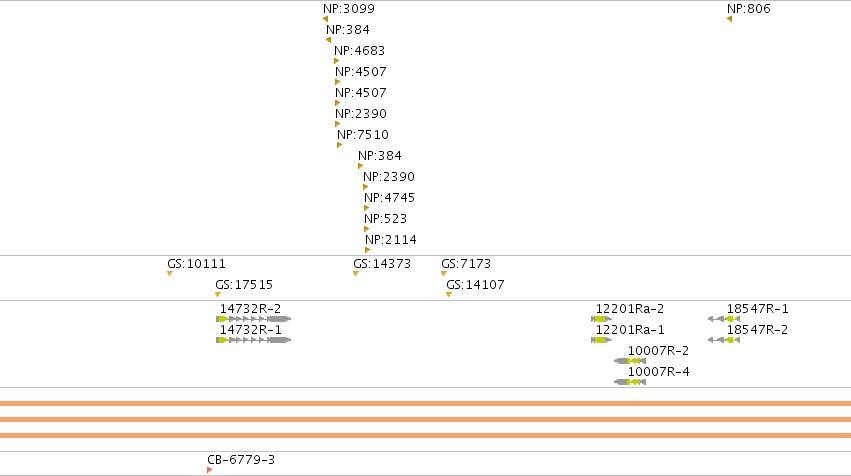Select the GS:7173 label
This screenshot has height=476, width=851.
466,264
